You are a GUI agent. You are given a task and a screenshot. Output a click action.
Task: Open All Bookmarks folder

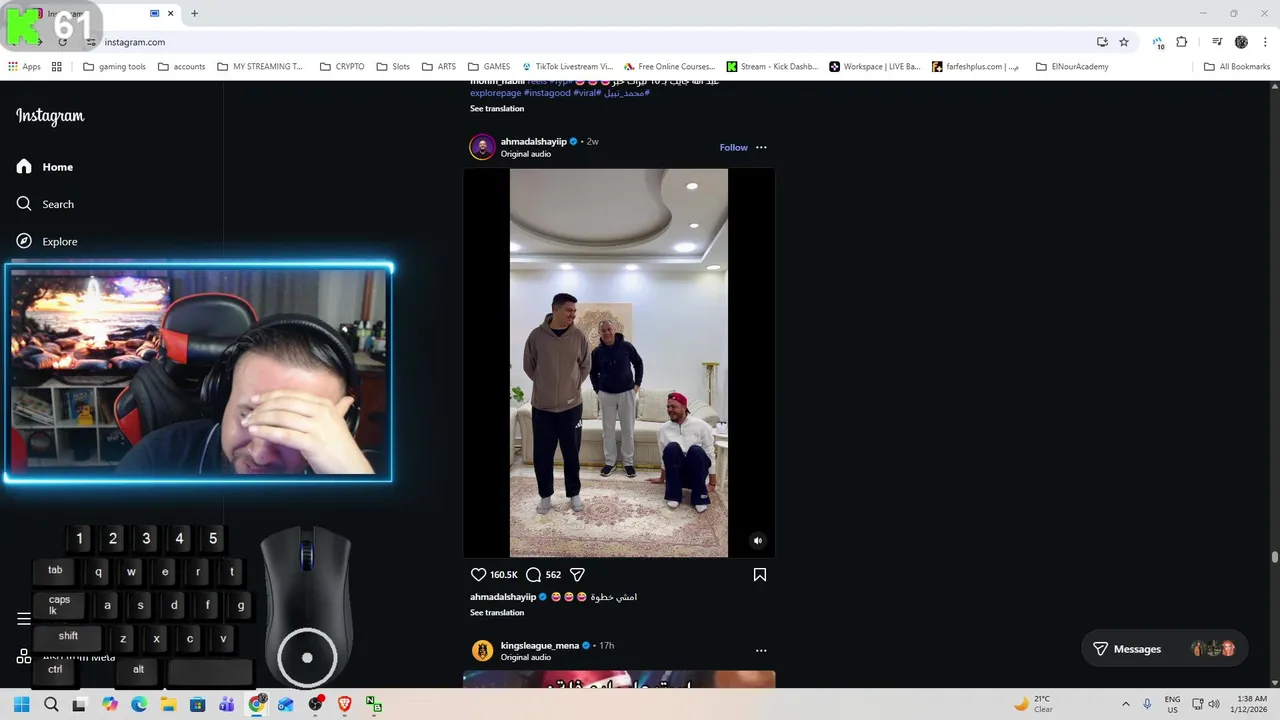point(1237,67)
